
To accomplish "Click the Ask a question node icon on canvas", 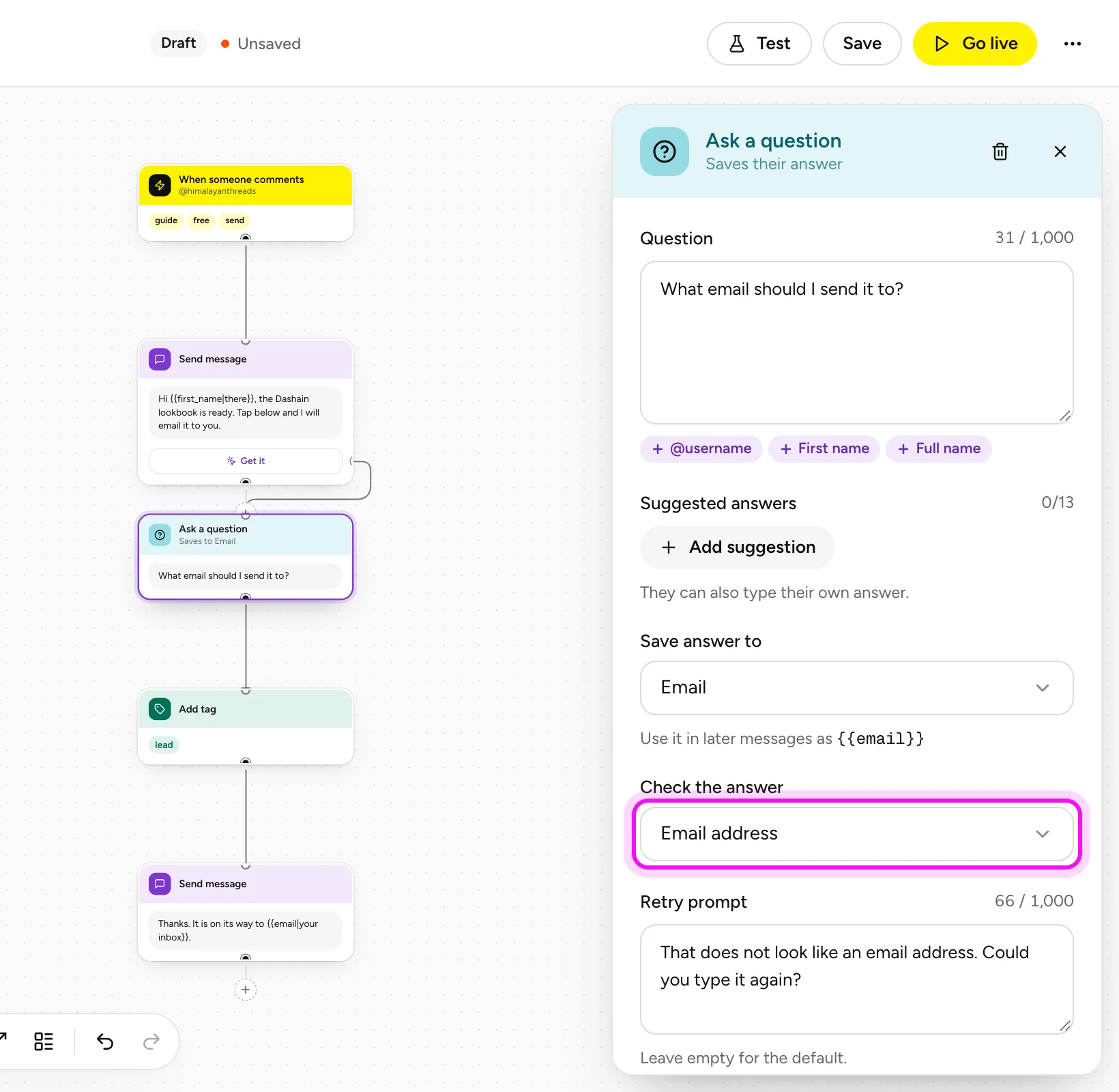I will [x=160, y=535].
